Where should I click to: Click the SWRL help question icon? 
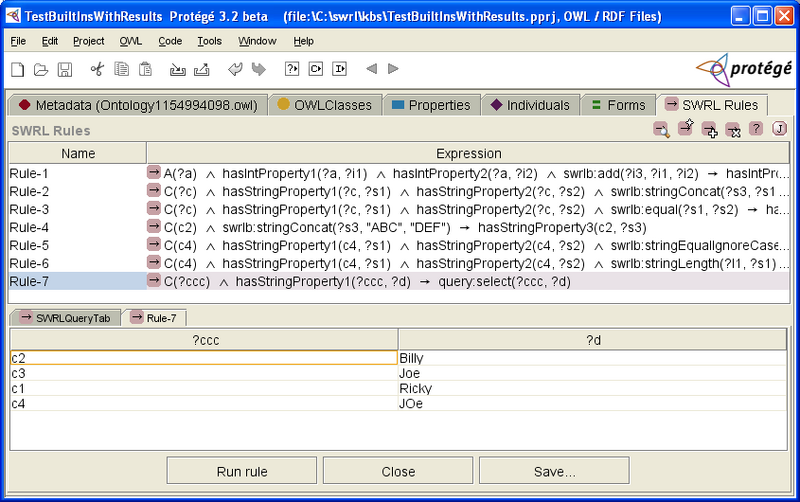[x=756, y=129]
